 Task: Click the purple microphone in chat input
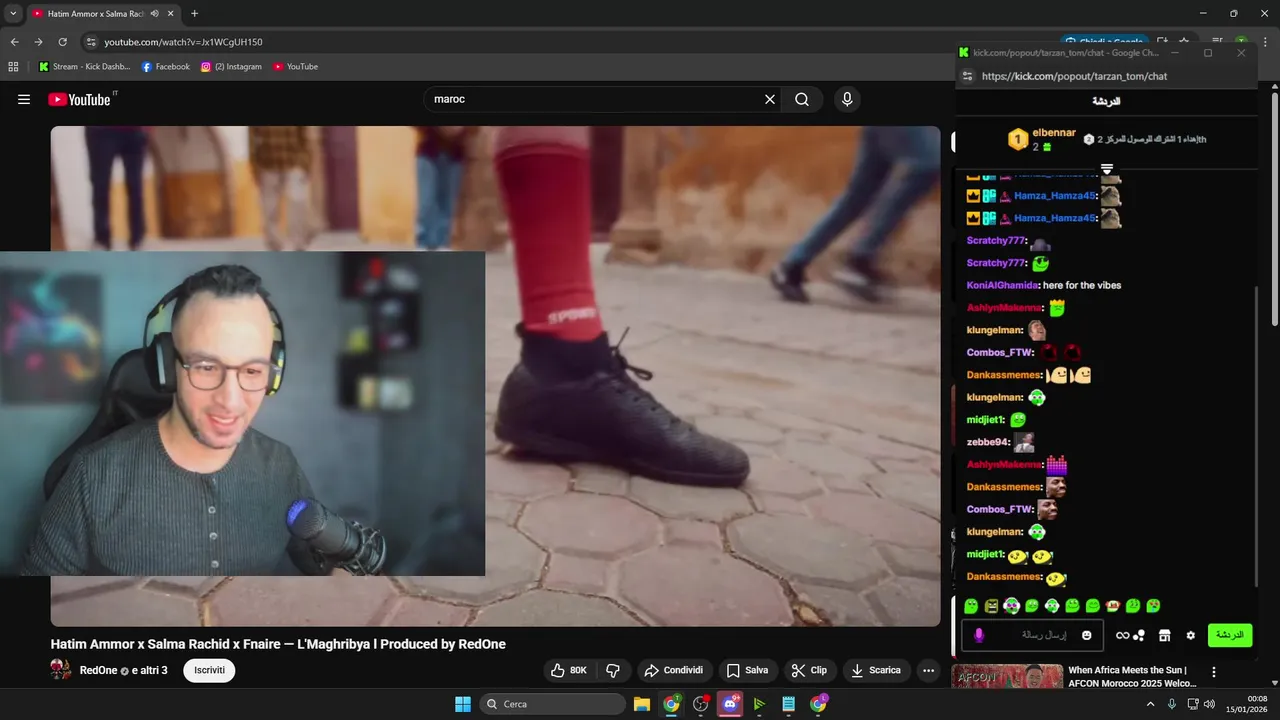click(979, 635)
